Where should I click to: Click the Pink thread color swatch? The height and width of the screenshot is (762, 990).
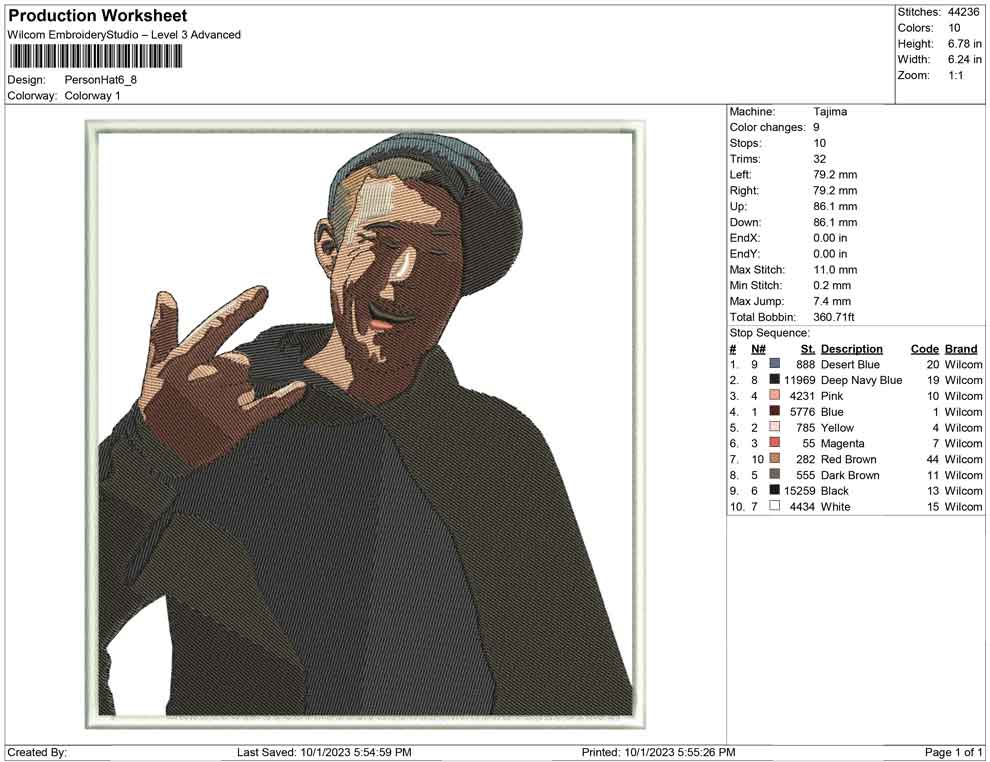[775, 395]
